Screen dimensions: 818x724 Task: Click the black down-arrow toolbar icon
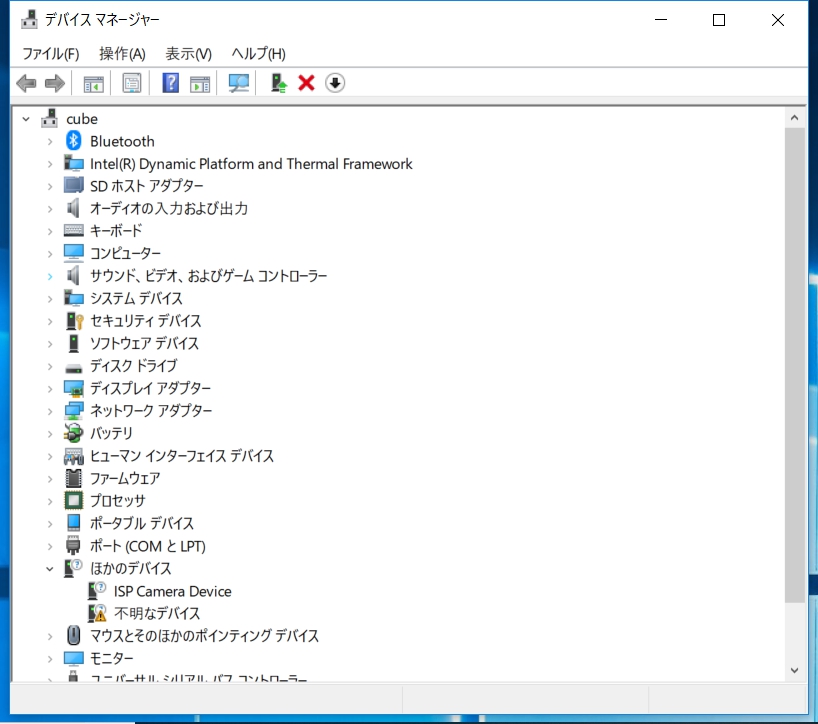coord(335,83)
